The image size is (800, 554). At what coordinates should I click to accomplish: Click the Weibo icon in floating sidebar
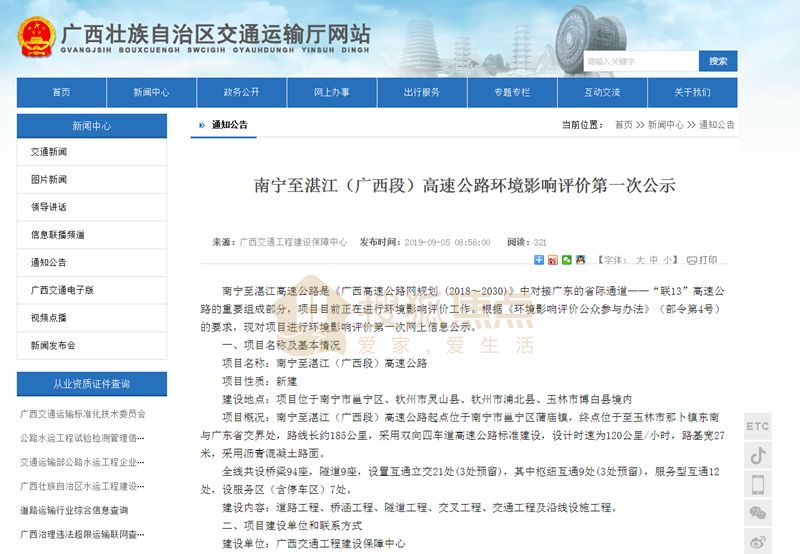pos(758,542)
